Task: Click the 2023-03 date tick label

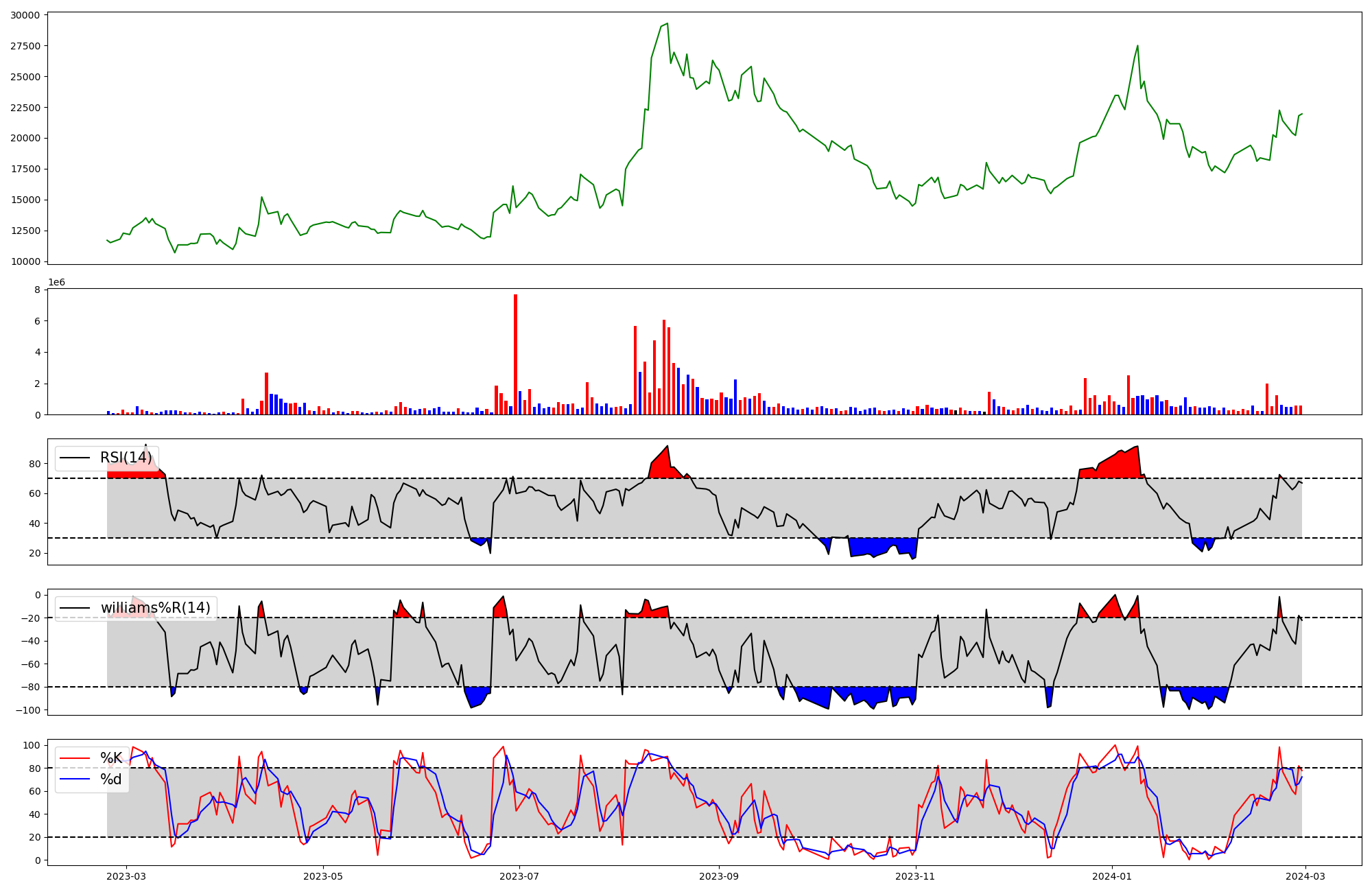Action: click(x=126, y=876)
